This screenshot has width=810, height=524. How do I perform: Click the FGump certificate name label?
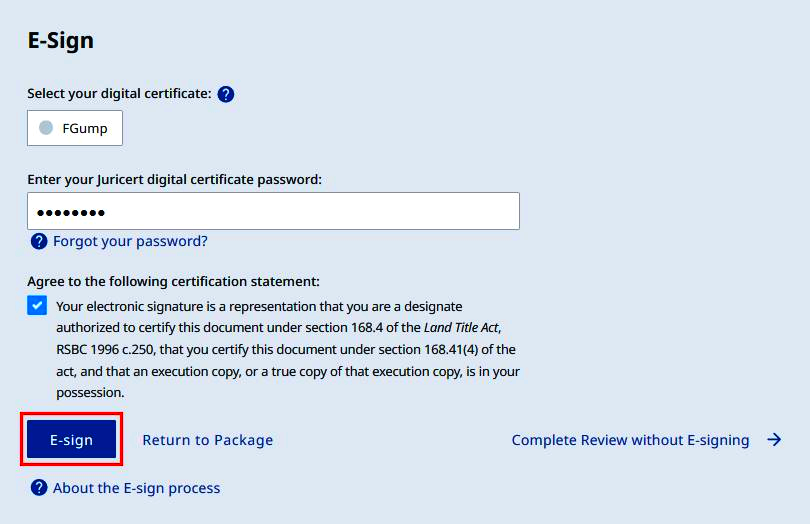[x=85, y=128]
